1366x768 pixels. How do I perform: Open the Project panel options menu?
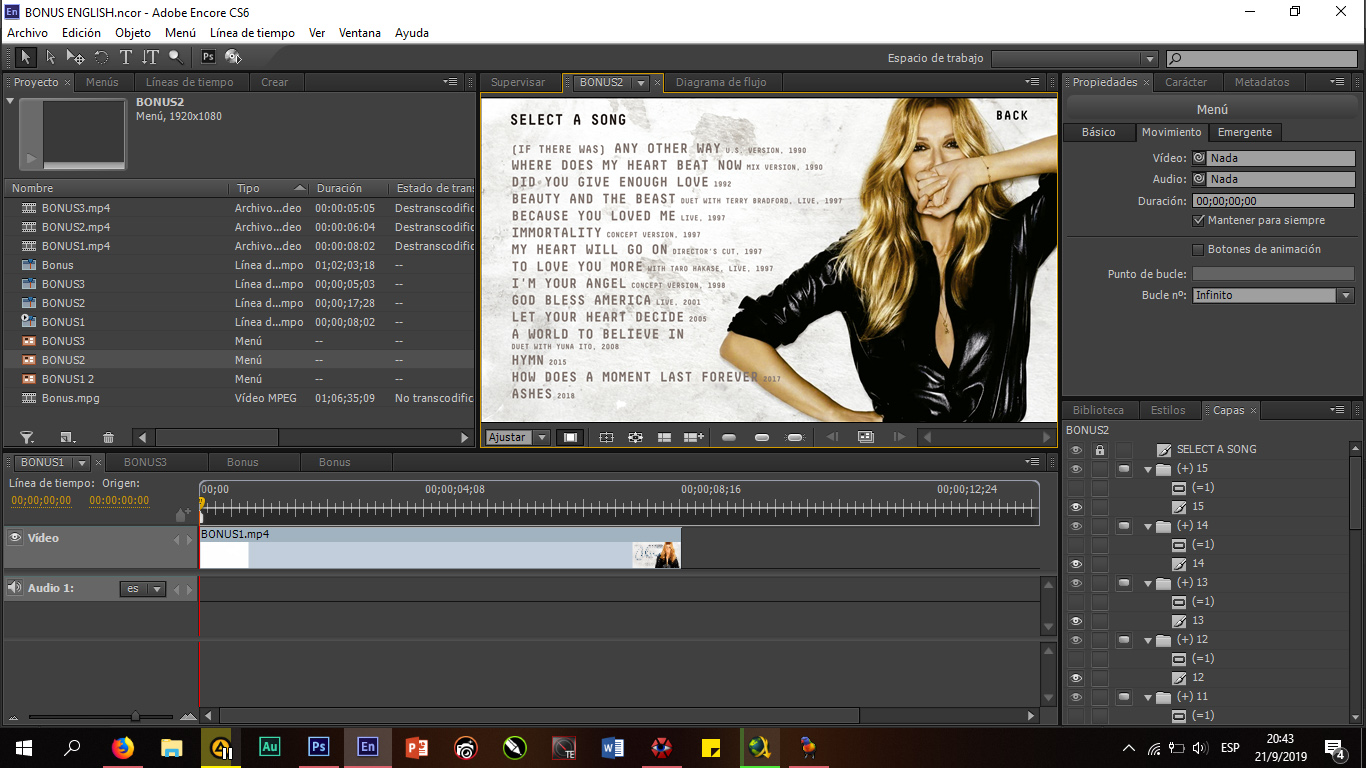pyautogui.click(x=451, y=82)
